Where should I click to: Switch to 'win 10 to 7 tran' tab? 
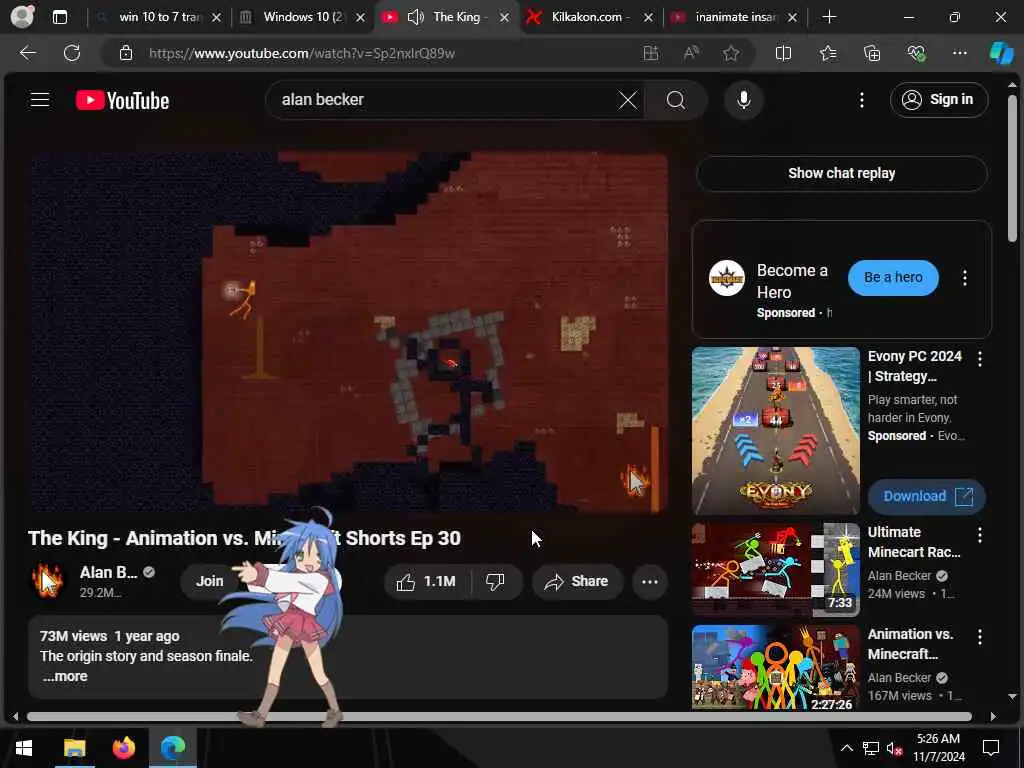tap(159, 17)
